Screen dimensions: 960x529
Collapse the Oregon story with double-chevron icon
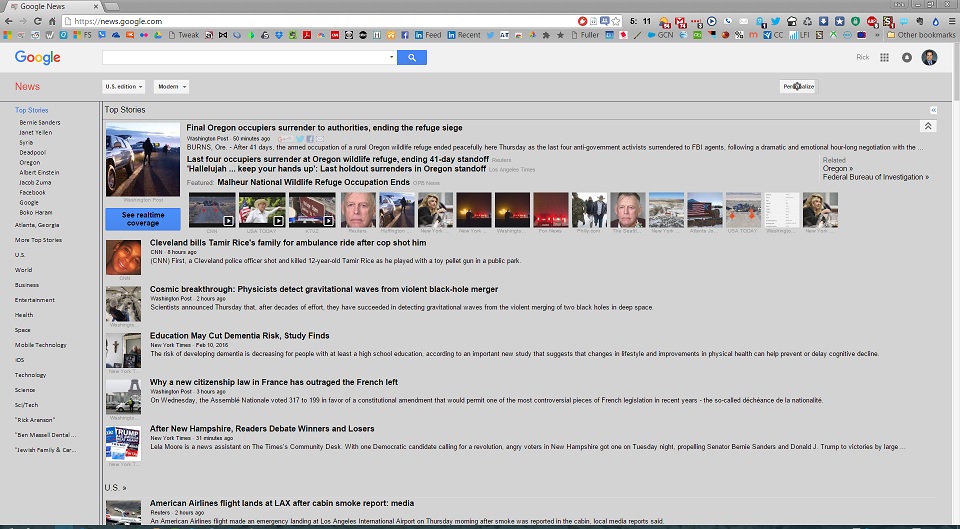coord(928,126)
